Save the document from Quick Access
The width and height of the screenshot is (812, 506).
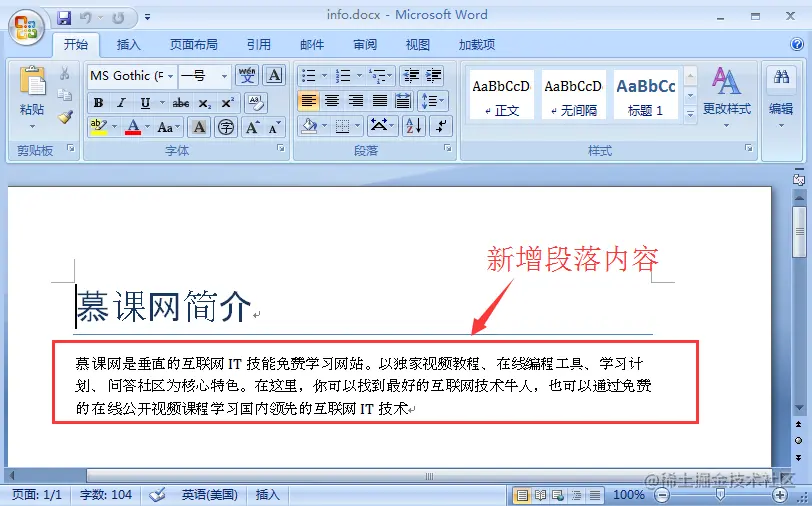pyautogui.click(x=64, y=18)
